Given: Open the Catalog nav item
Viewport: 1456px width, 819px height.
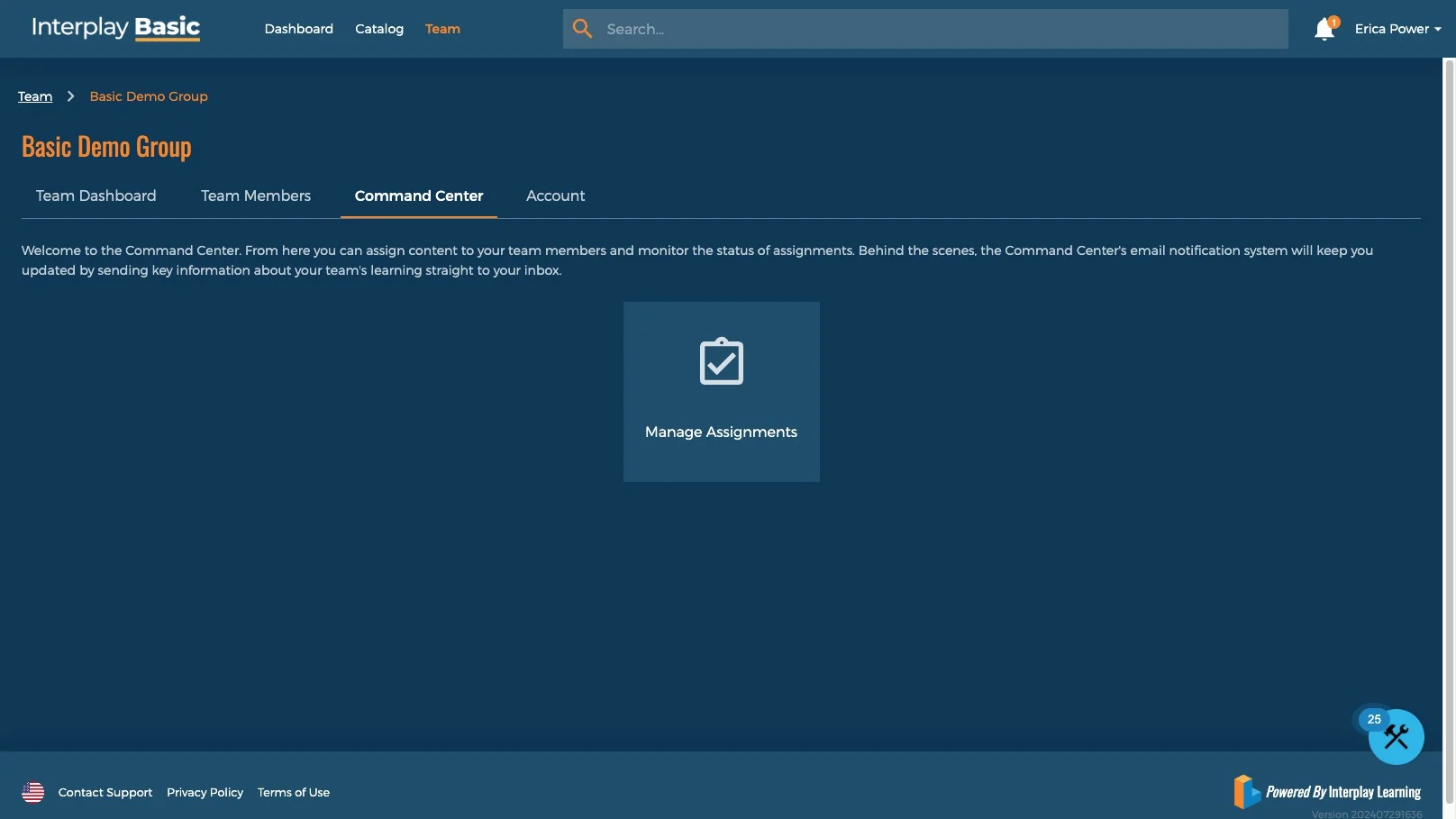Looking at the screenshot, I should click(379, 29).
